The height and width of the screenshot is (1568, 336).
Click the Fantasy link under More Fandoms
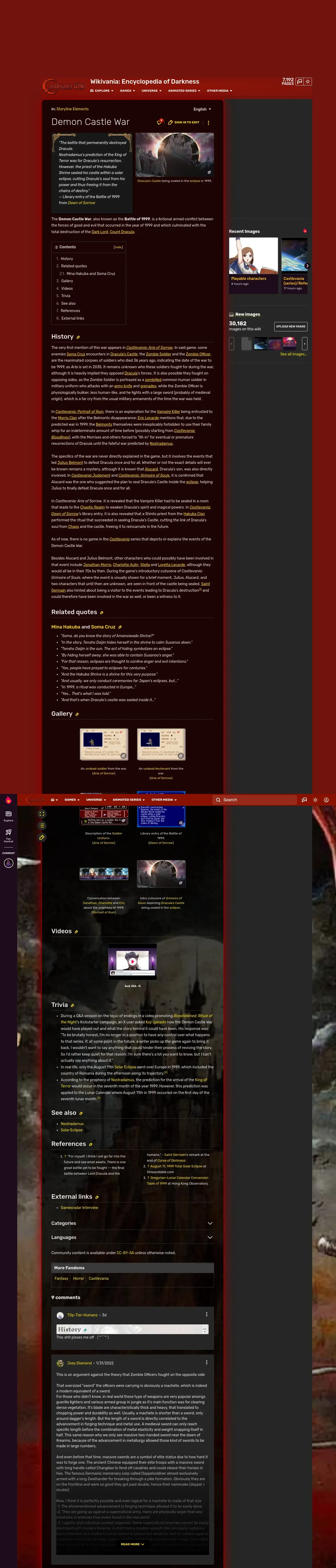point(61,1278)
